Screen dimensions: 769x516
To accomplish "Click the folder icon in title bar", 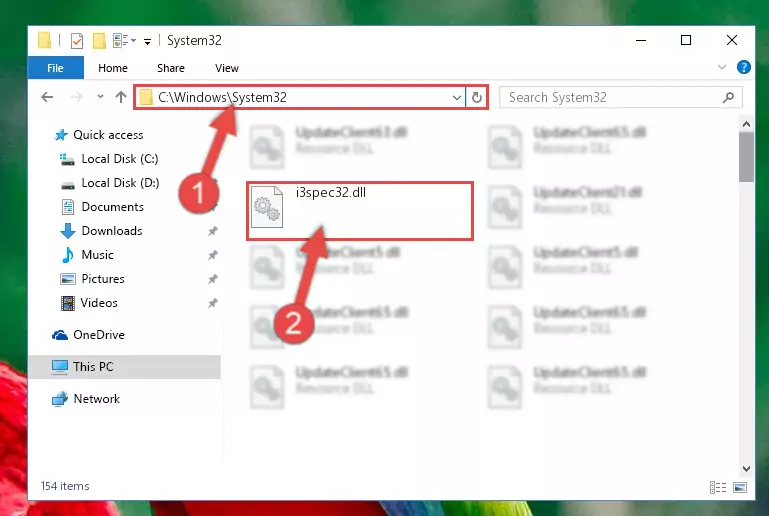I will pyautogui.click(x=45, y=41).
